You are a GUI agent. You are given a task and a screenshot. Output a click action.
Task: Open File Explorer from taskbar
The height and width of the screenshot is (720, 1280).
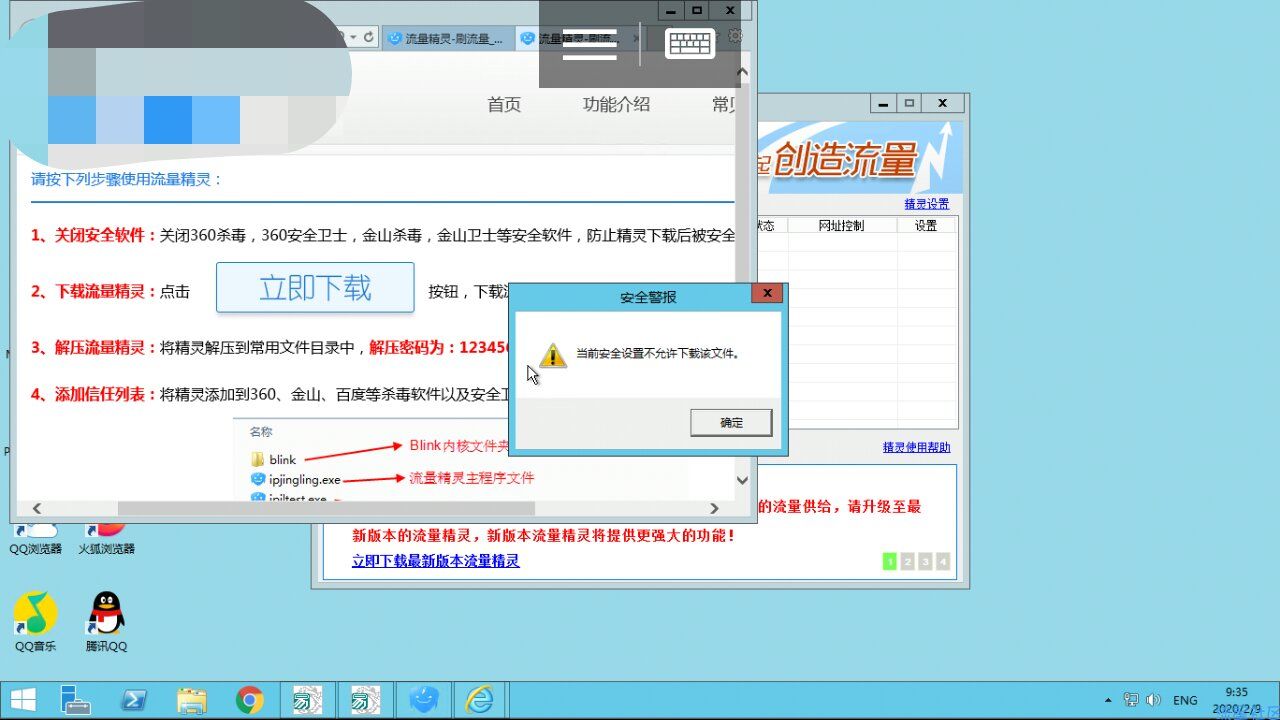[x=192, y=700]
